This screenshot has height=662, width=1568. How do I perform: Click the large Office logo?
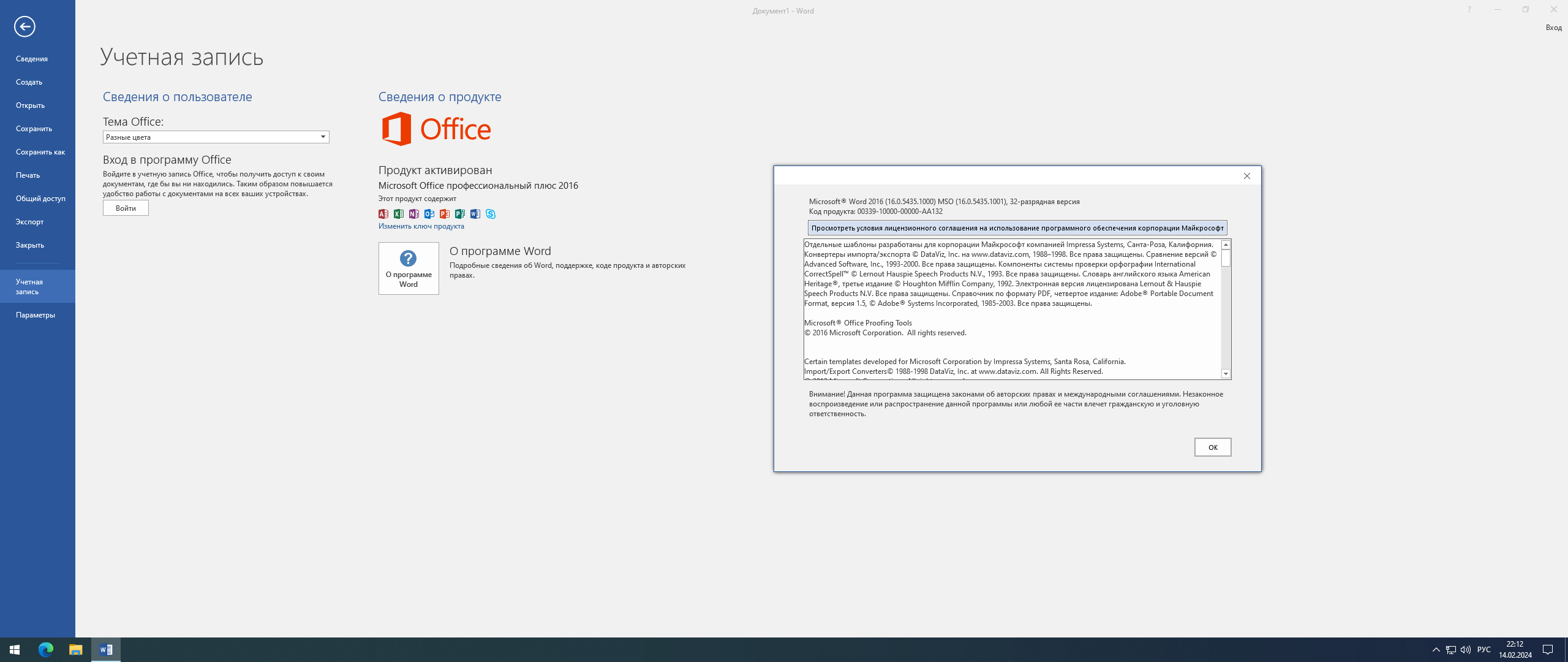436,129
